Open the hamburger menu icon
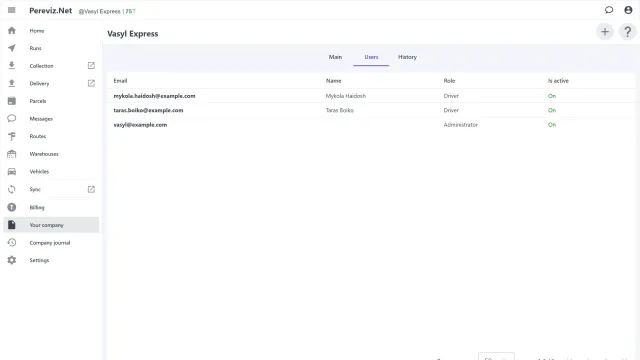 tap(11, 10)
